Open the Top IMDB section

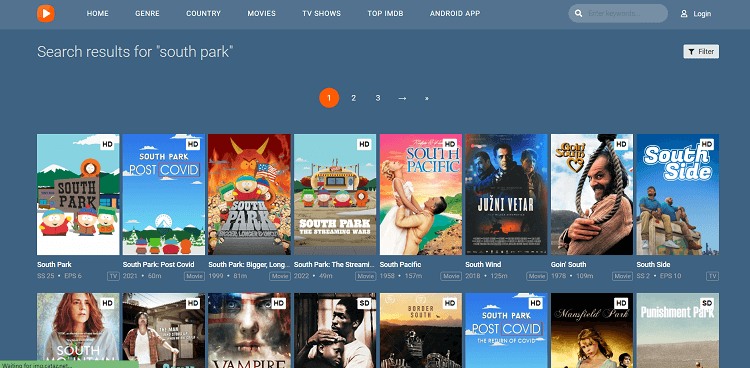(386, 13)
